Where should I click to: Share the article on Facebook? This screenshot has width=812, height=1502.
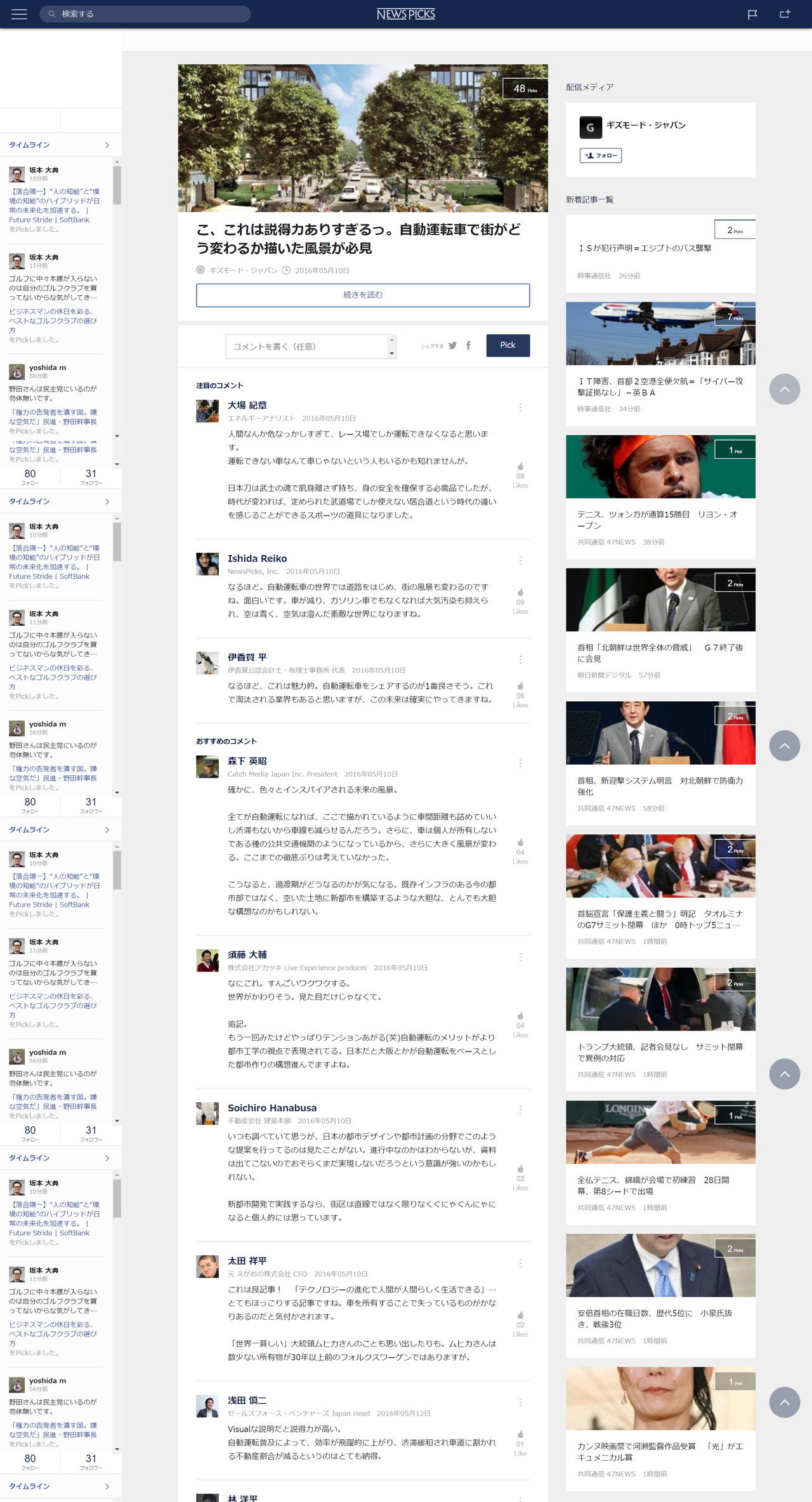tap(469, 346)
